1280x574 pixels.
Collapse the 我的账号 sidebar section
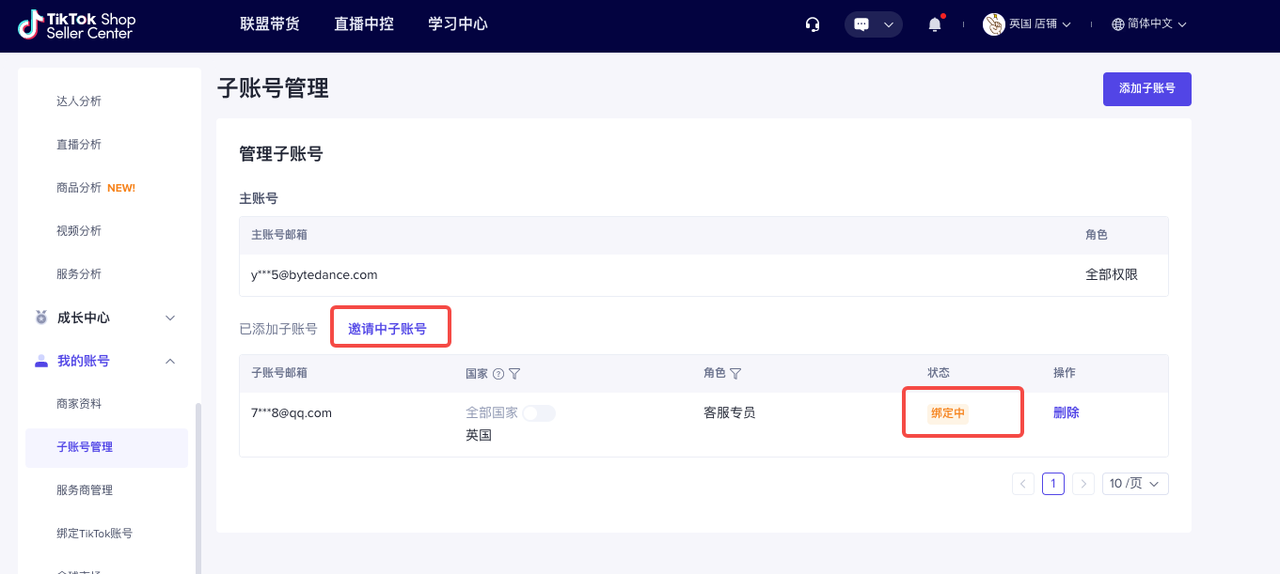click(x=170, y=361)
